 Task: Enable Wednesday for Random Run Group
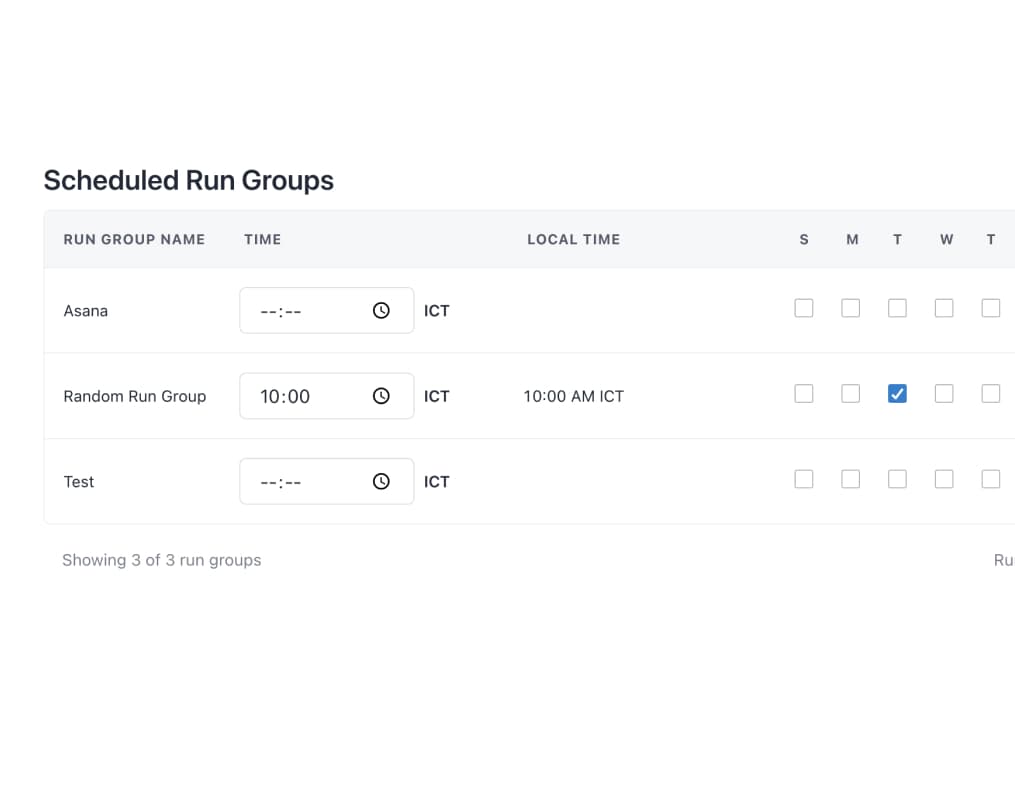click(944, 394)
